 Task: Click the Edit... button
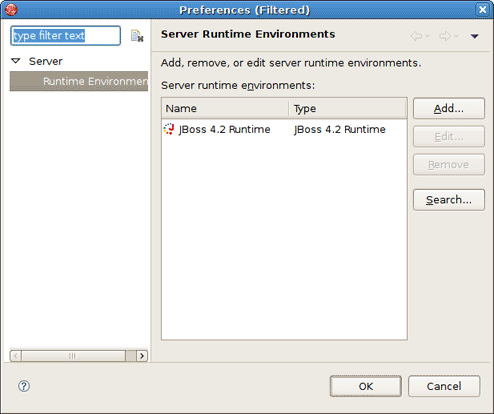449,136
